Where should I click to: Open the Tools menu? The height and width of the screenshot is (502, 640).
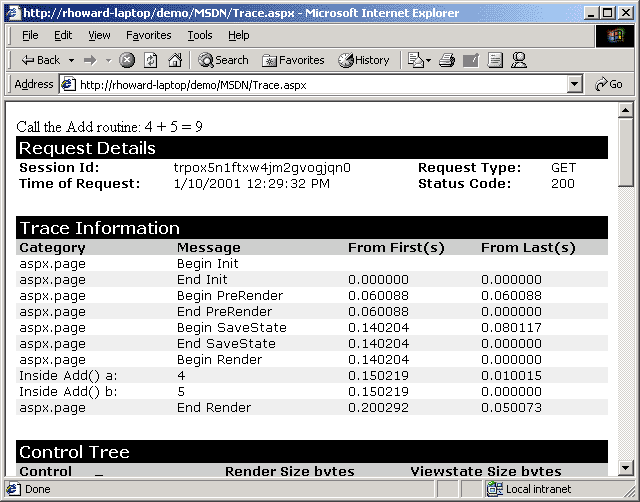(x=200, y=35)
